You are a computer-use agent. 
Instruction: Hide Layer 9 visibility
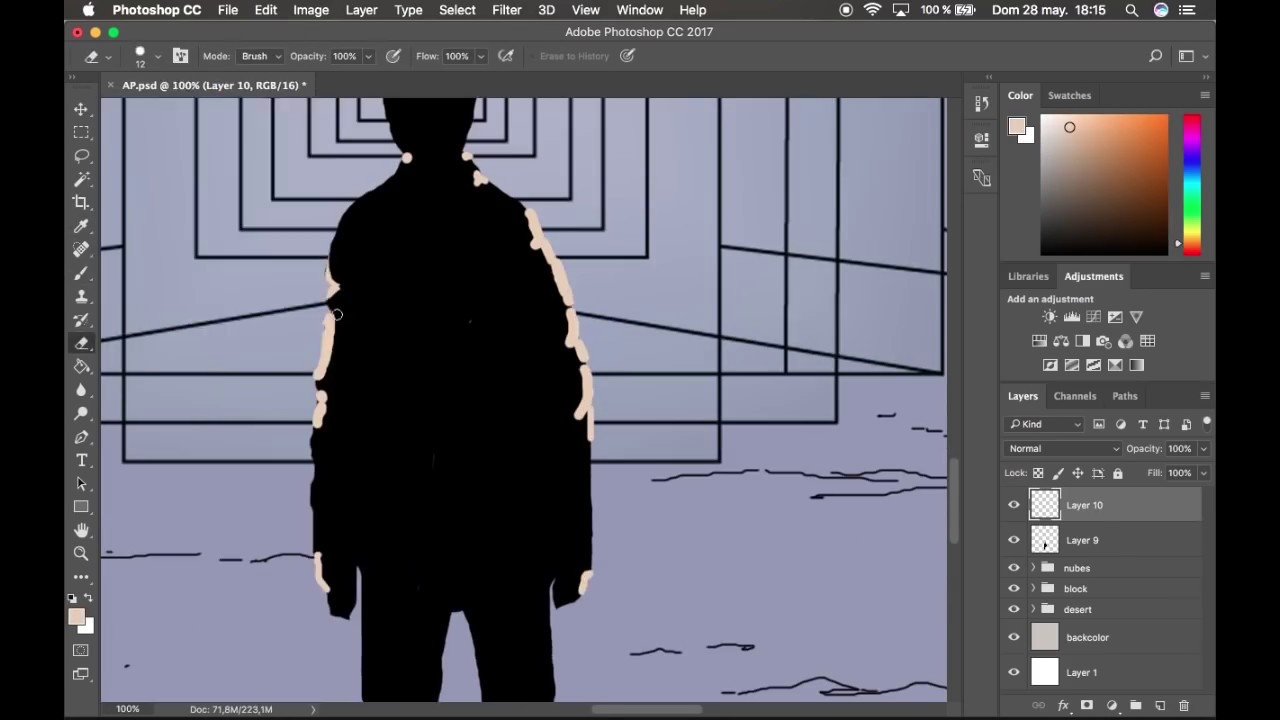point(1014,540)
